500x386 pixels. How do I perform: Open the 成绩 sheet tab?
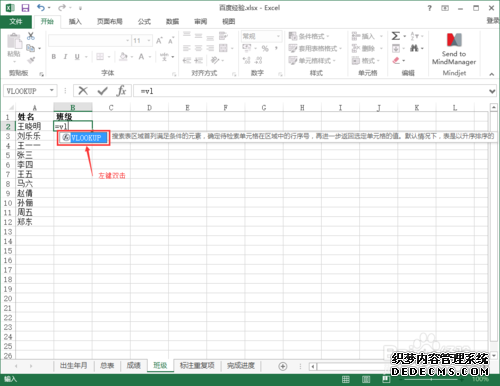(134, 366)
